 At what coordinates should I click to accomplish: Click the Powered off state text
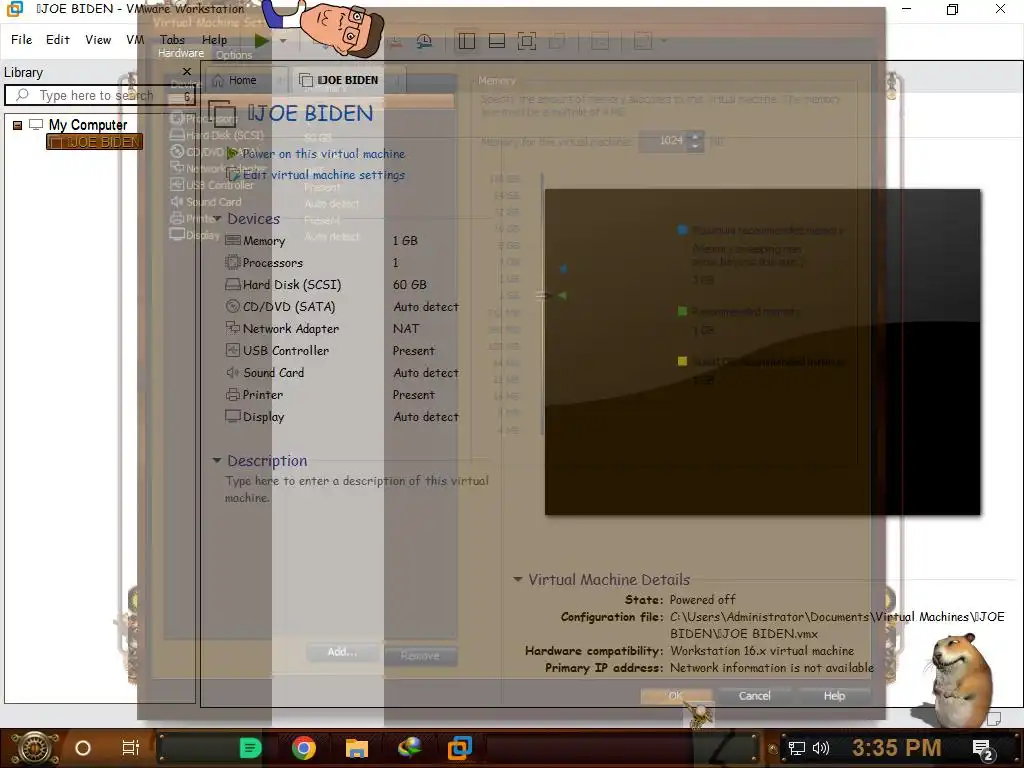(x=703, y=600)
